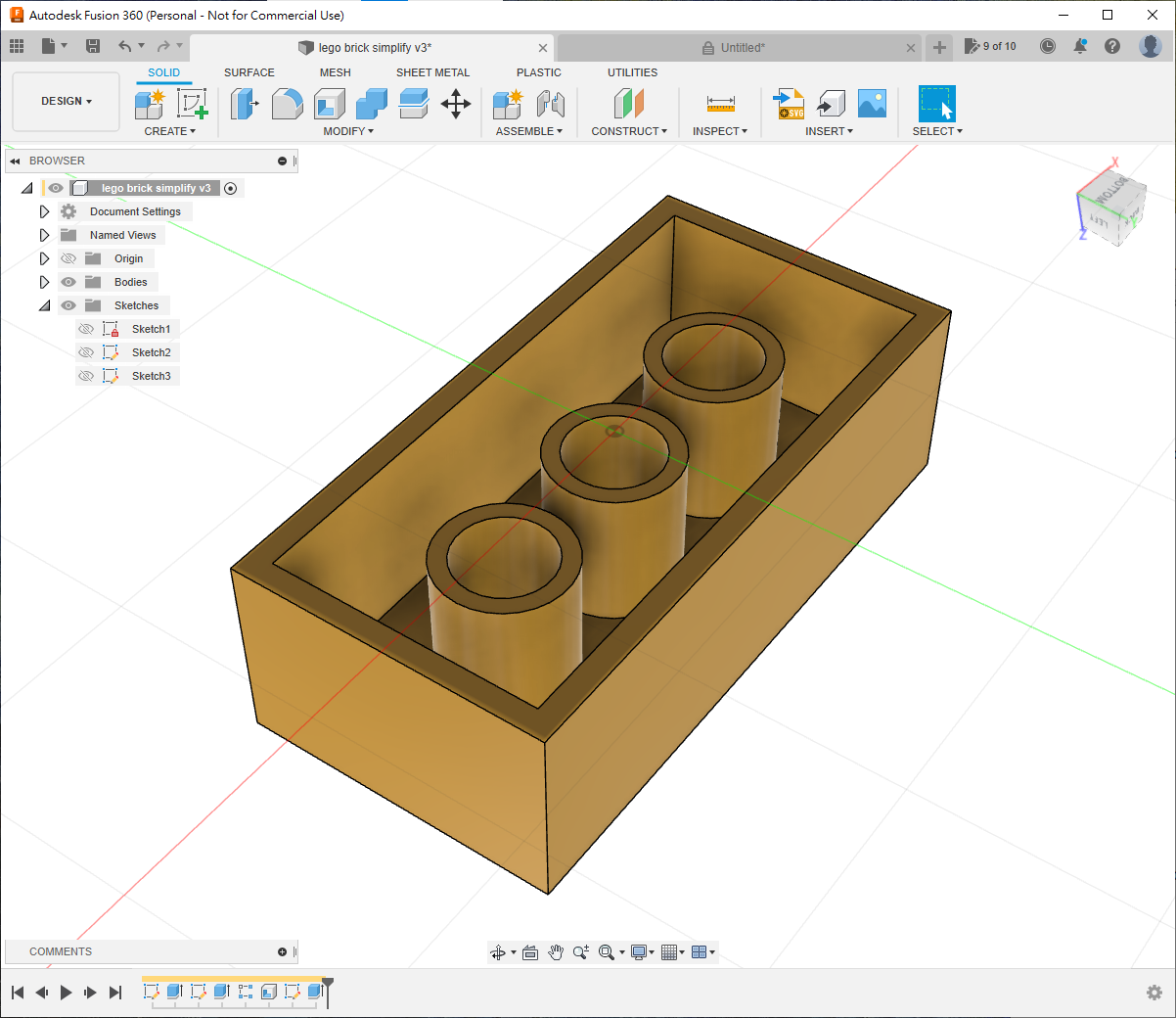Click the Insert SVG icon
Image resolution: width=1176 pixels, height=1018 pixels.
pyautogui.click(x=789, y=104)
